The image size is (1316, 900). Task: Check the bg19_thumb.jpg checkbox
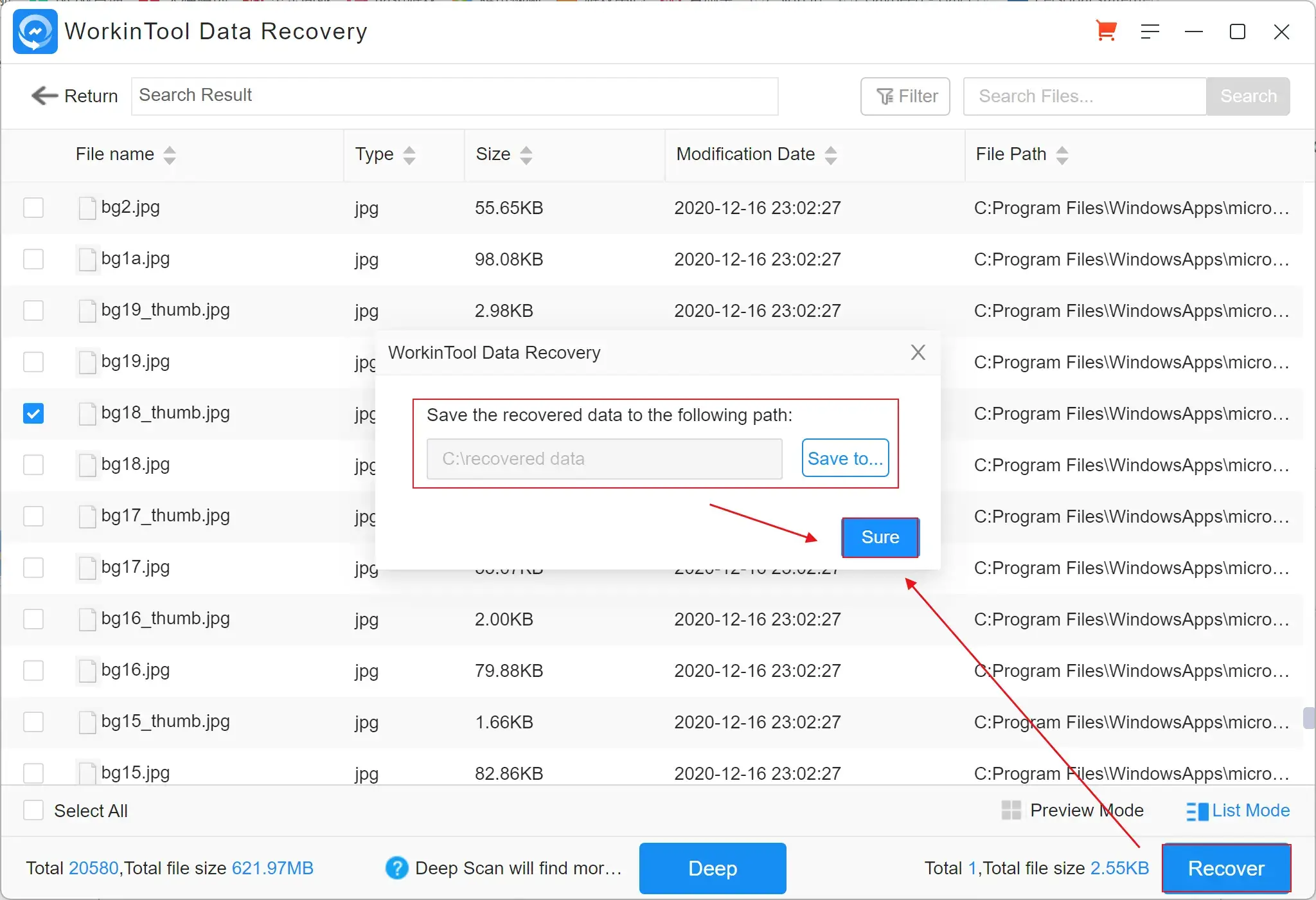coord(33,310)
